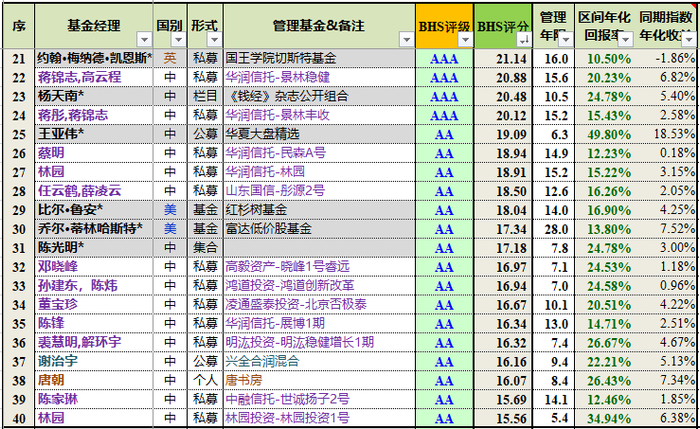
Task: Select manager cell 邓晓峰
Action: pos(94,267)
